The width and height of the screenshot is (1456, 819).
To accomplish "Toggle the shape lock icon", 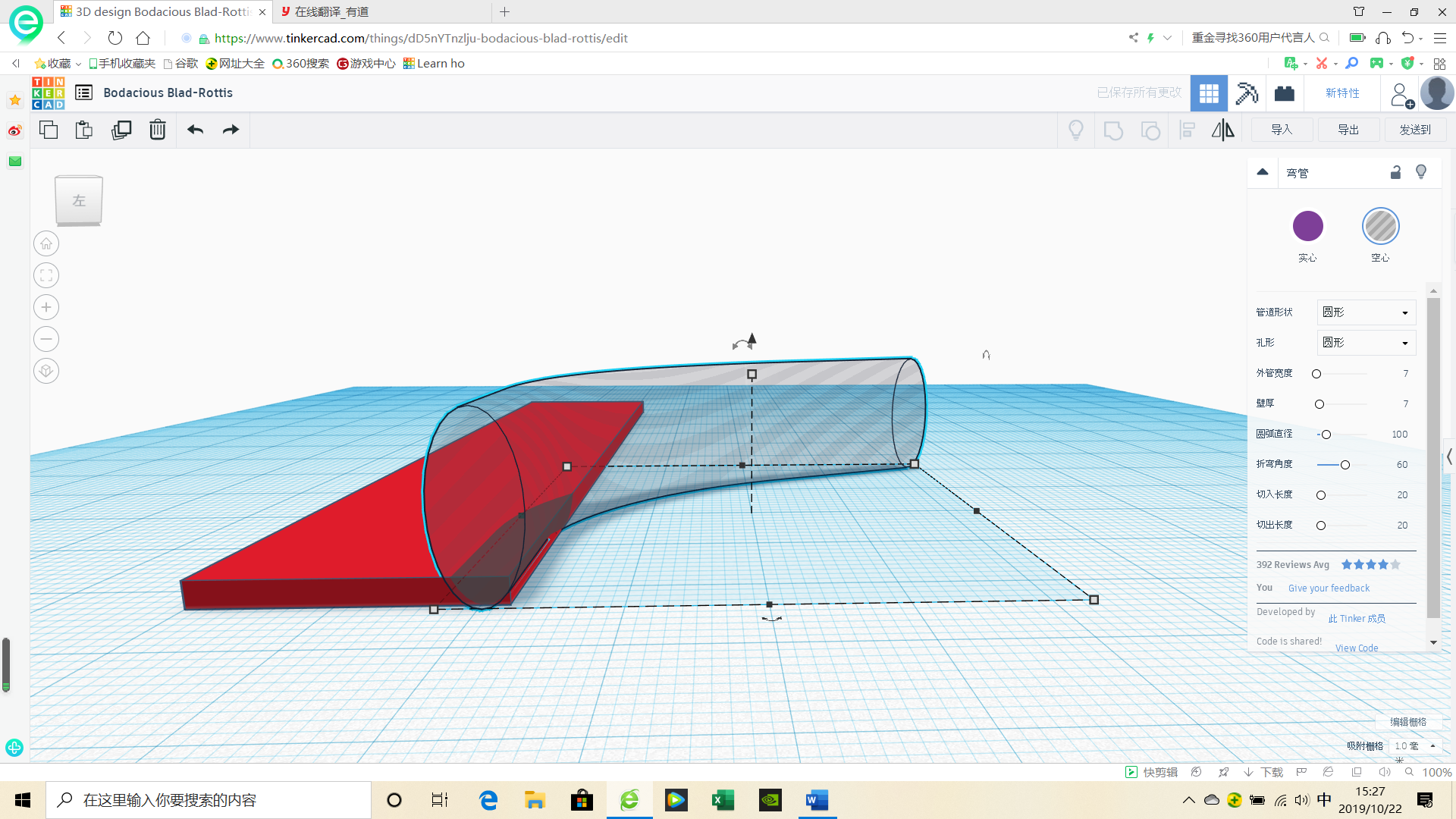I will click(x=1395, y=172).
